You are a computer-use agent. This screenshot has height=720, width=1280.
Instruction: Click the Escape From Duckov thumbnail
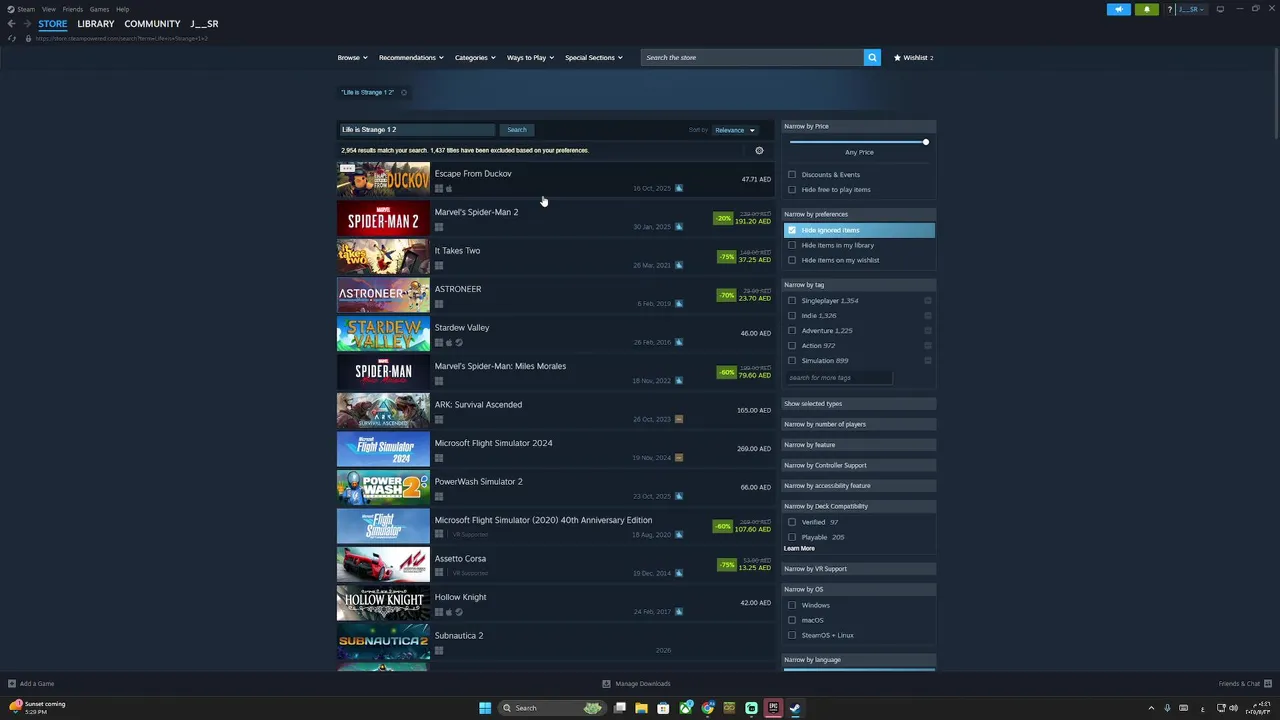tap(383, 179)
